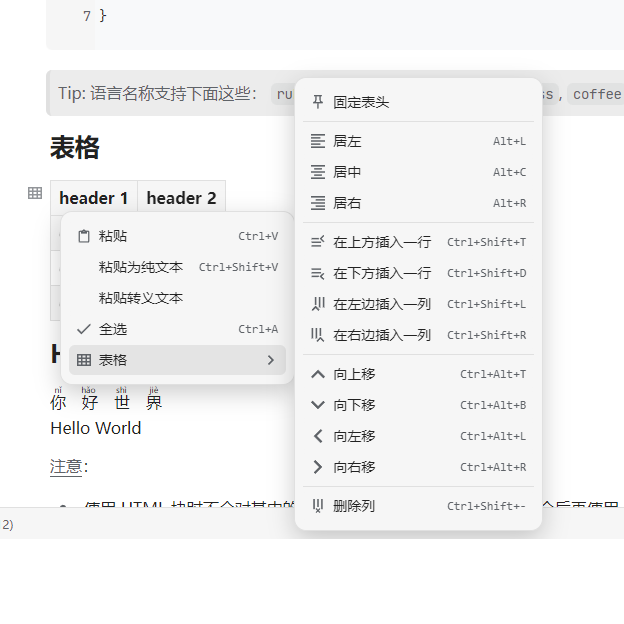Choose 在上方插入一行
This screenshot has width=624, height=624.
coord(418,242)
